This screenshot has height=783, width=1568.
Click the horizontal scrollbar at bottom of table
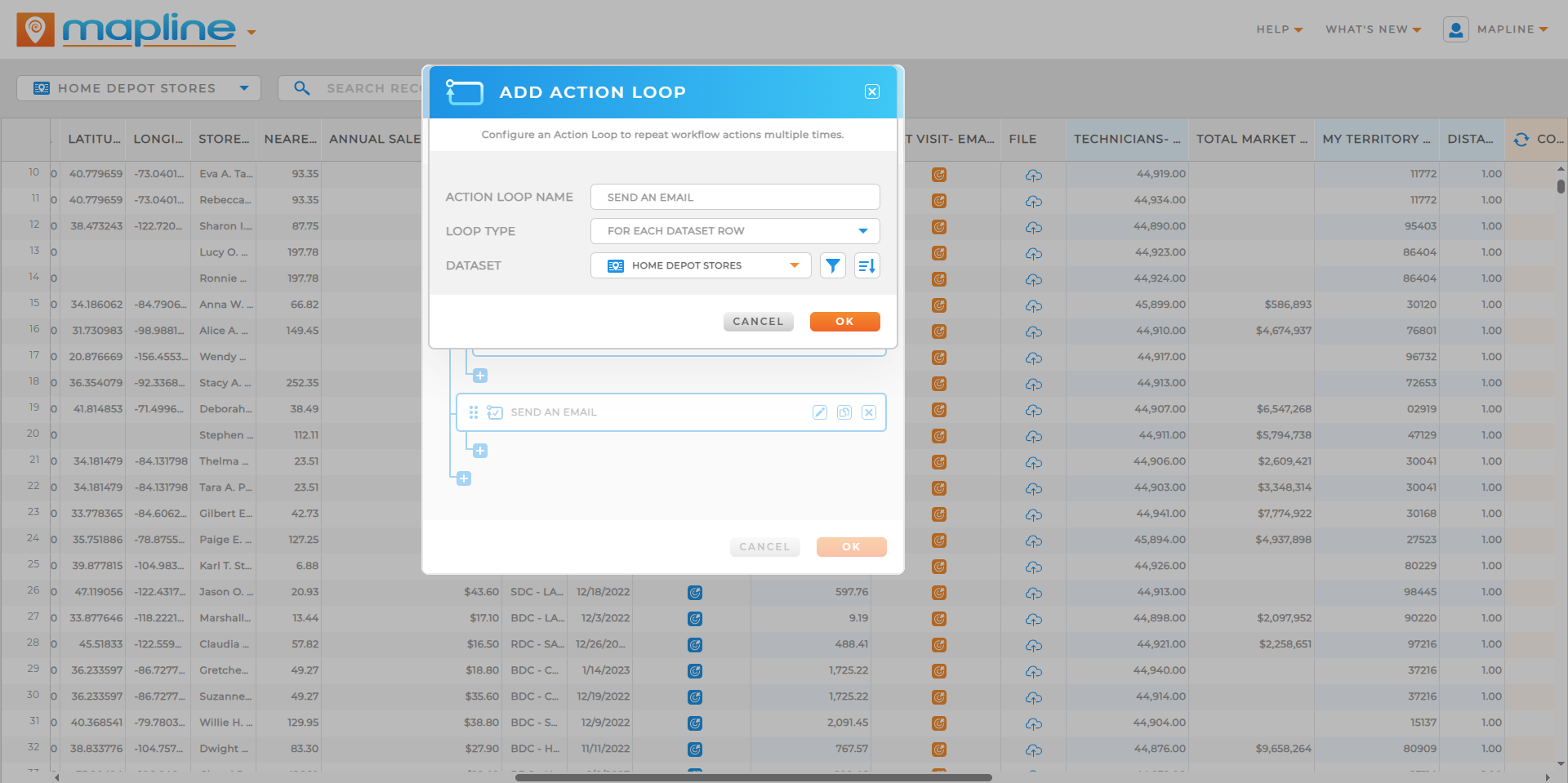pos(753,777)
